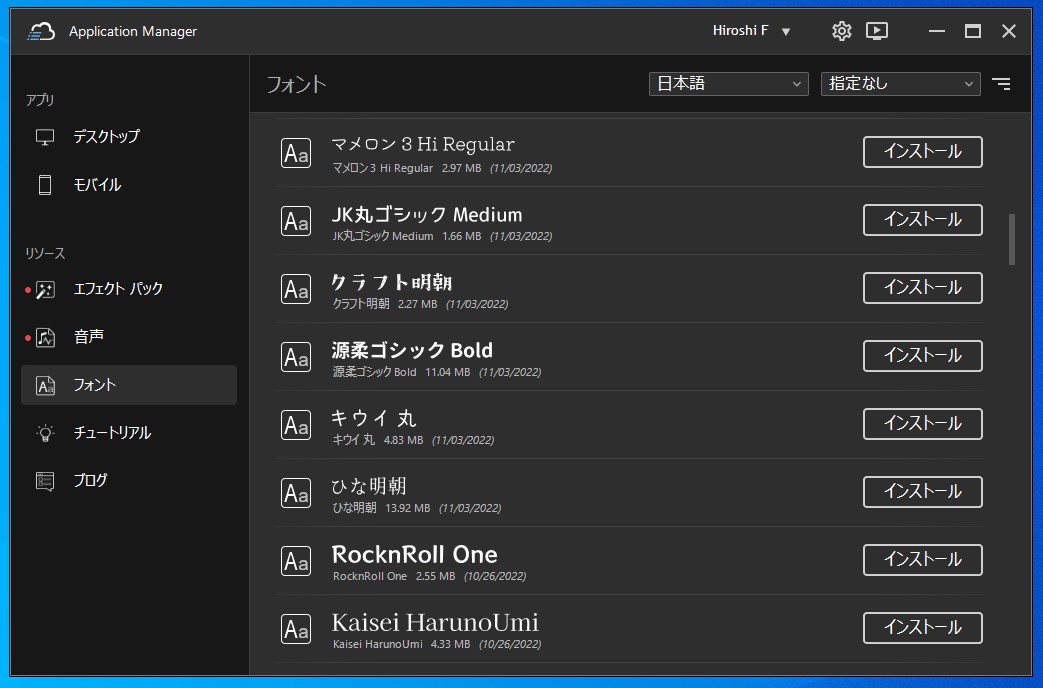1043x688 pixels.
Task: Maximize the Application Manager window
Action: (972, 31)
